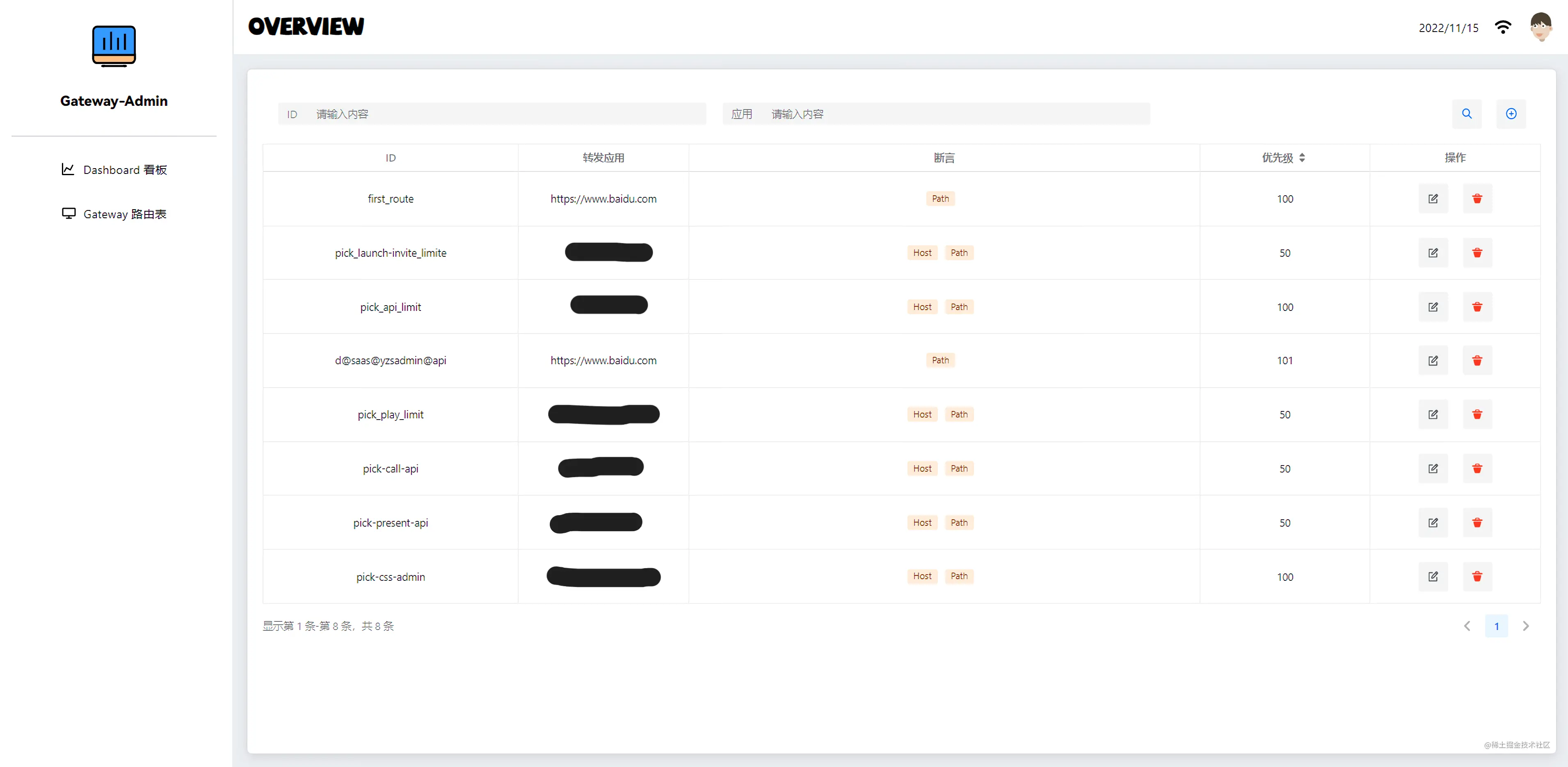Go to next page arrow

coord(1525,626)
